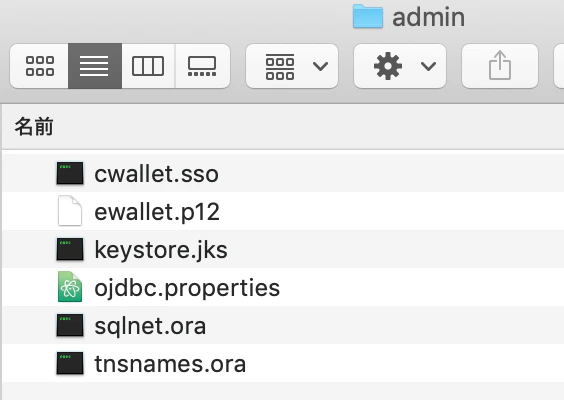Select the ewallet.p12 file name
The width and height of the screenshot is (564, 400).
click(157, 212)
